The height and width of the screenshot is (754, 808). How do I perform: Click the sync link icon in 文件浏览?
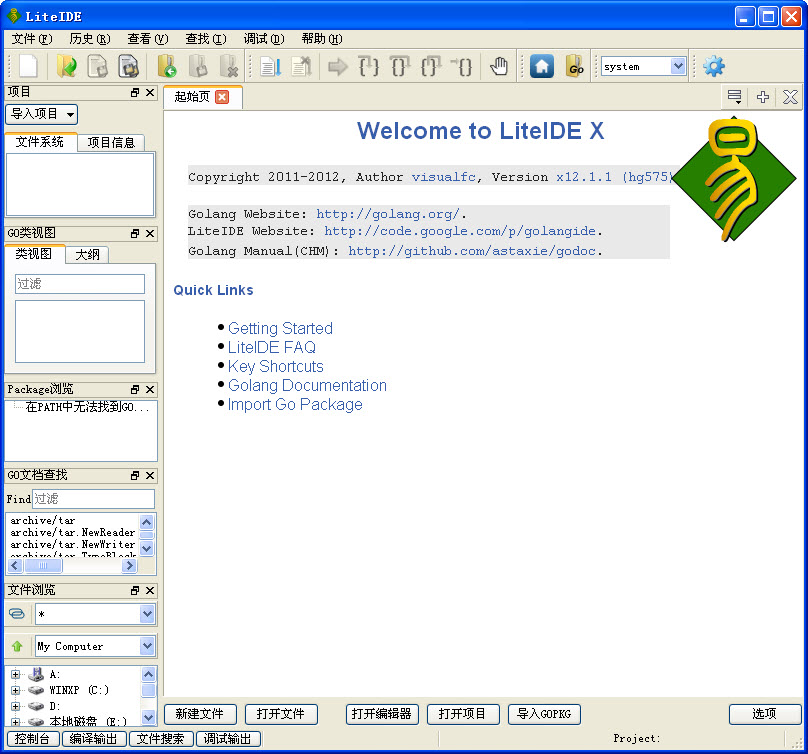point(16,613)
